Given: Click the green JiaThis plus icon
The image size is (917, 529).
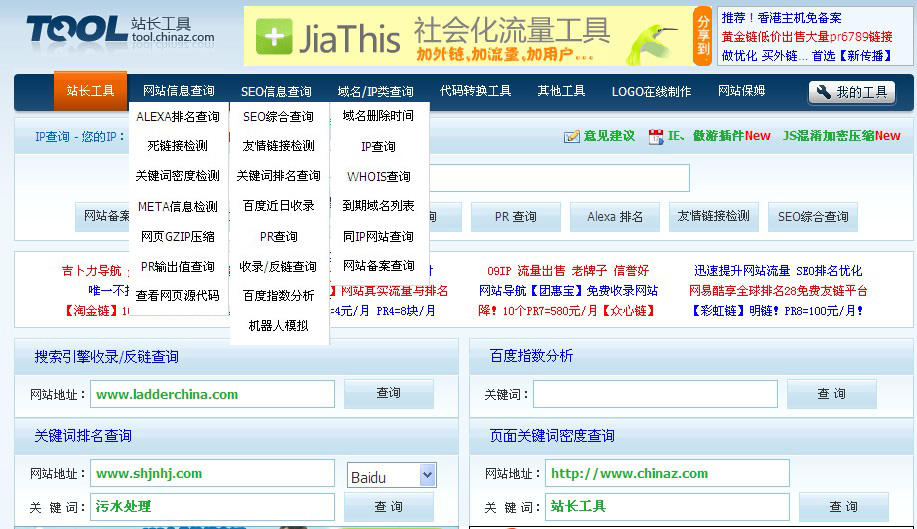Looking at the screenshot, I should click(x=274, y=36).
